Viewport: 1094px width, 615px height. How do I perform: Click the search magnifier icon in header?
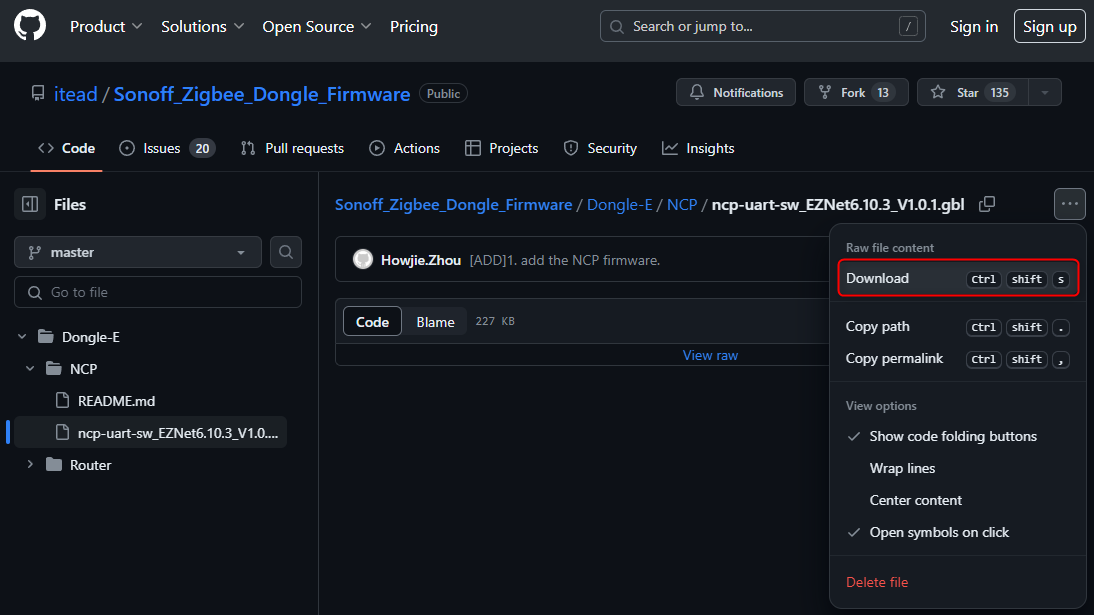pyautogui.click(x=617, y=27)
